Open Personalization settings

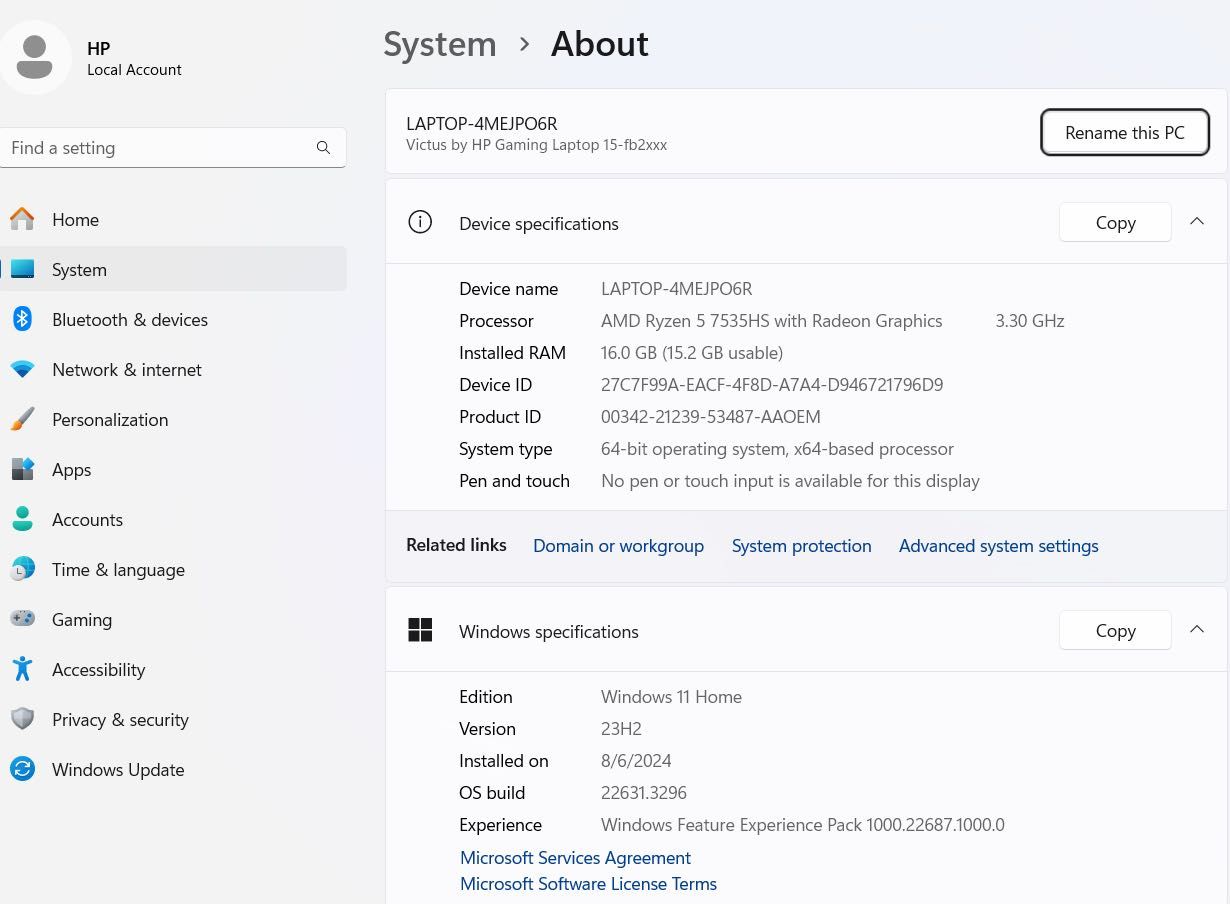(173, 419)
